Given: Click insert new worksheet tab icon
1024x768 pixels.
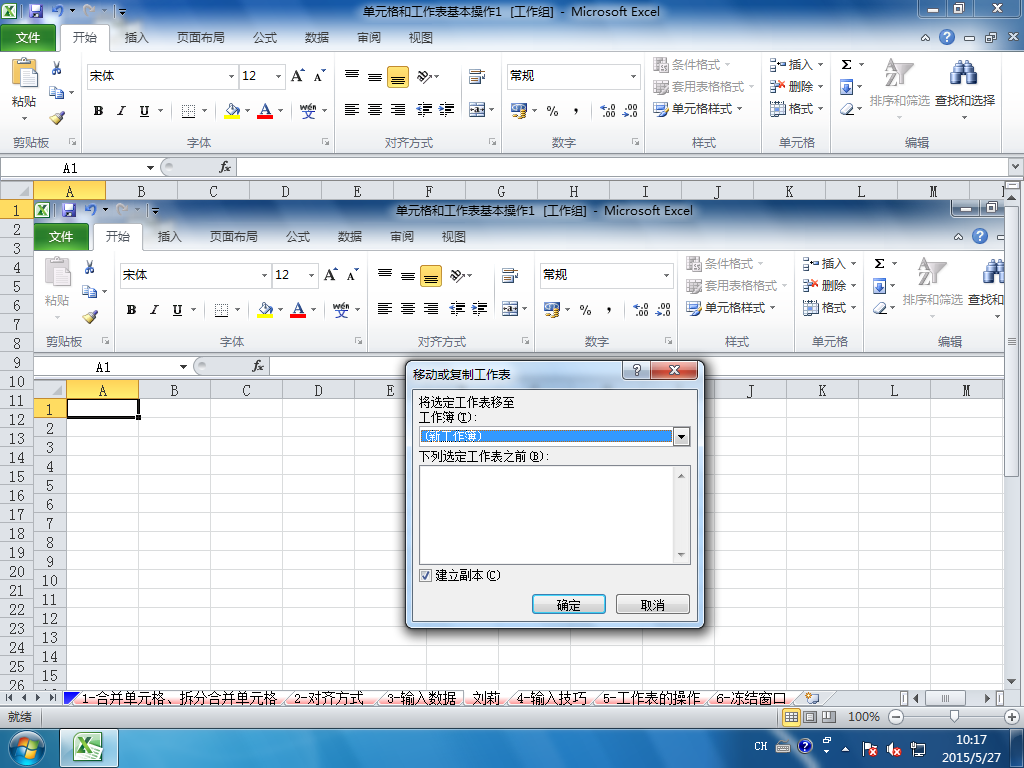Looking at the screenshot, I should point(812,698).
